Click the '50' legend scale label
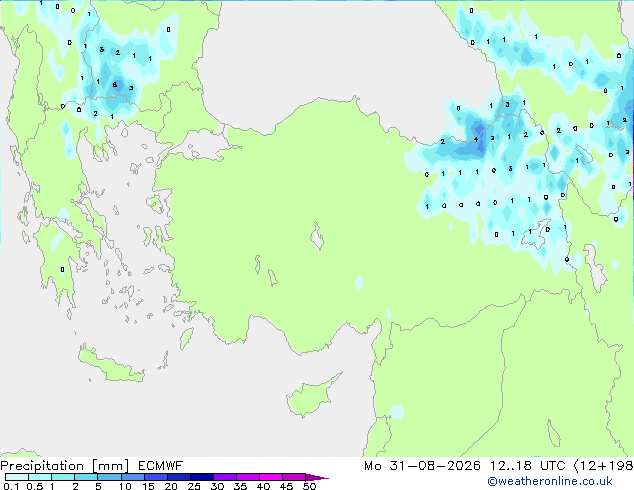 click(x=309, y=486)
